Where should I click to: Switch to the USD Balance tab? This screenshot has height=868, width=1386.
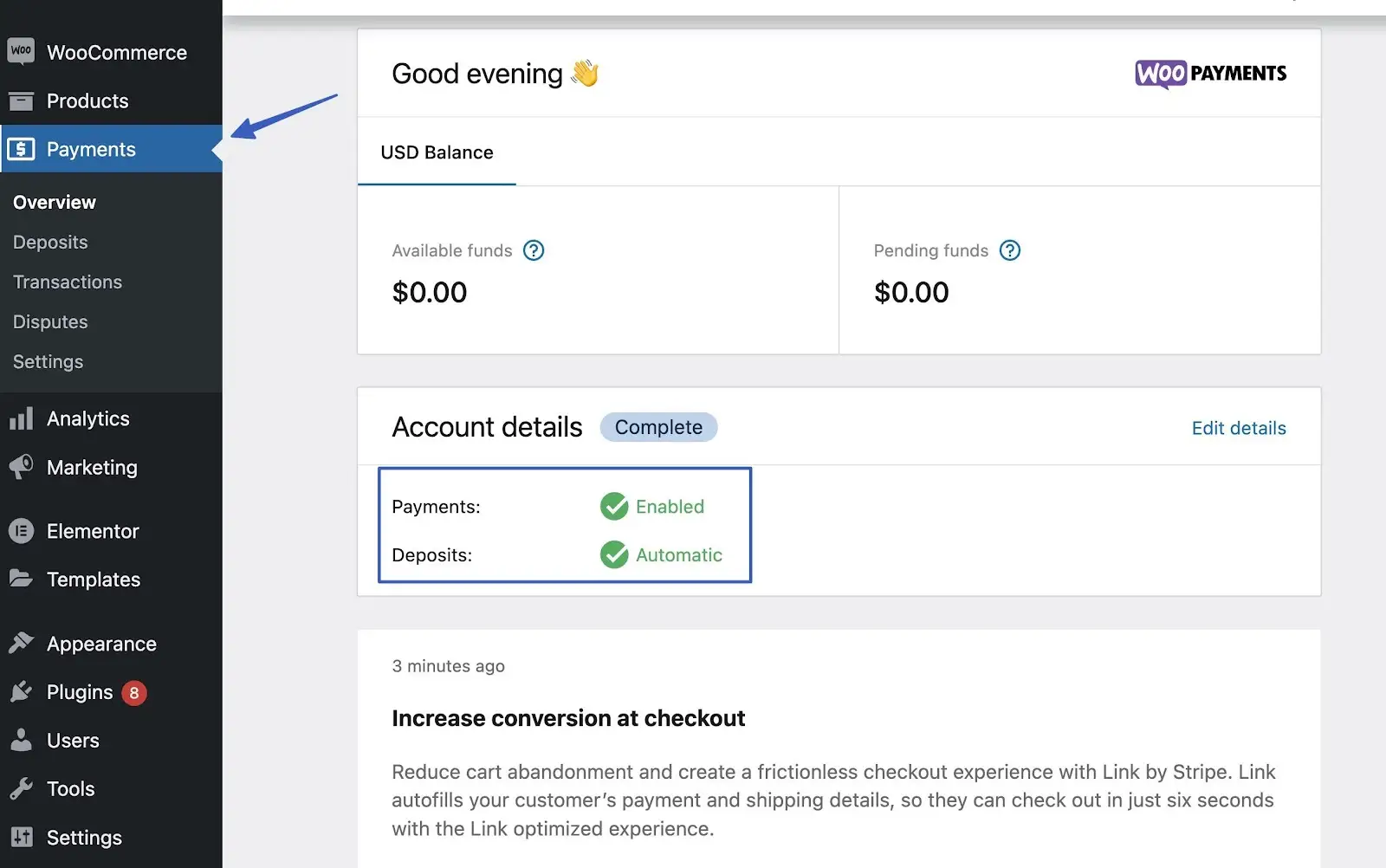[436, 152]
